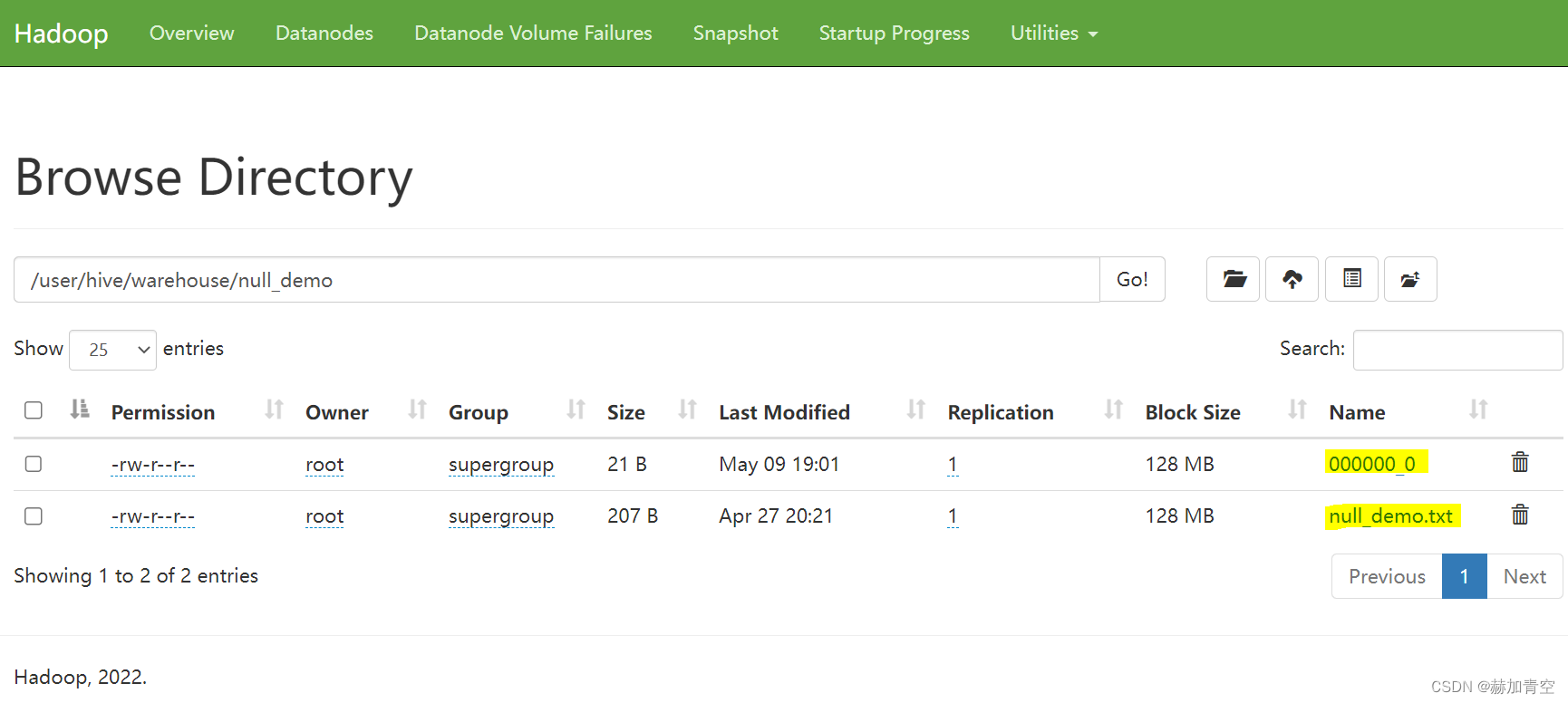Click the Hadoop brand link
Screen dimensions: 1568x703
(61, 34)
